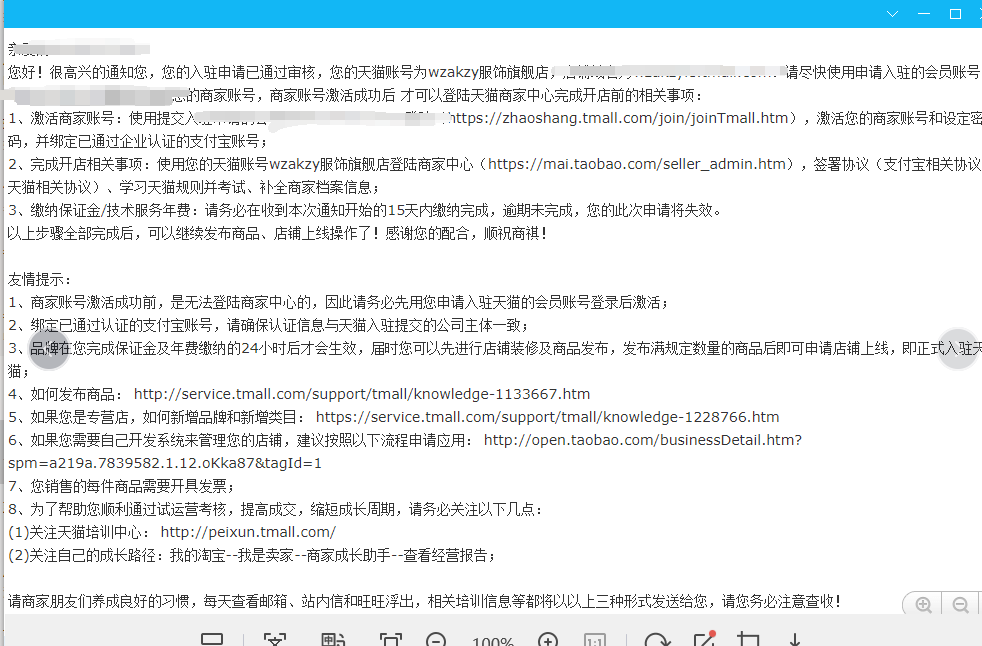982x646 pixels.
Task: Click the 100% zoom level indicator
Action: coord(493,641)
